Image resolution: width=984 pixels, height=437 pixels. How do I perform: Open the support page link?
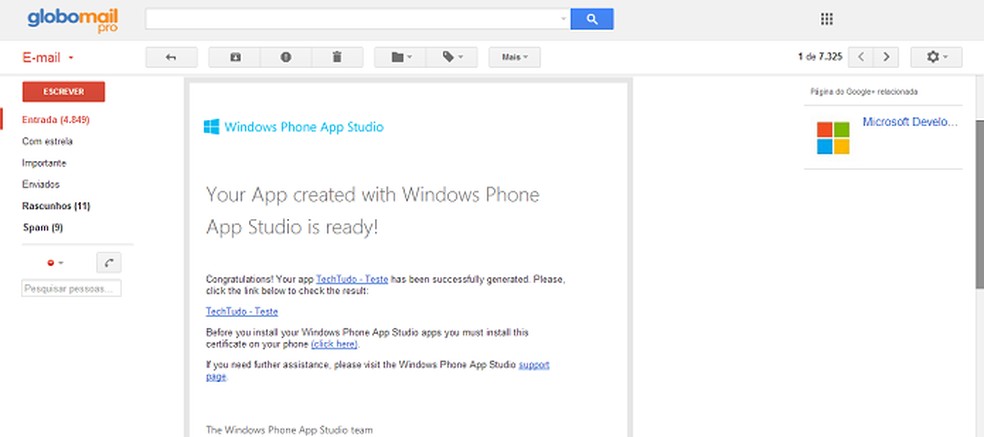pos(534,365)
